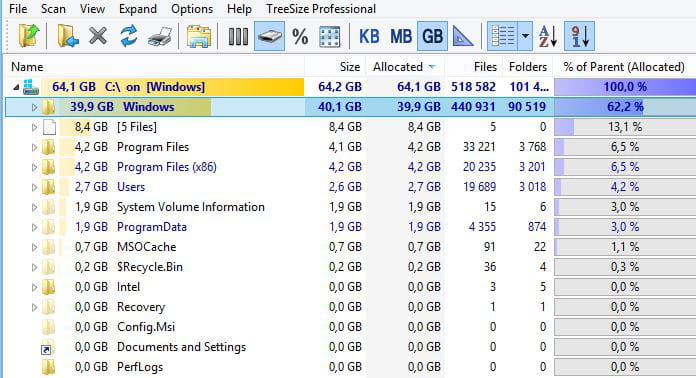The height and width of the screenshot is (378, 696).
Task: Select the Config.Msi row name
Action: 146,327
